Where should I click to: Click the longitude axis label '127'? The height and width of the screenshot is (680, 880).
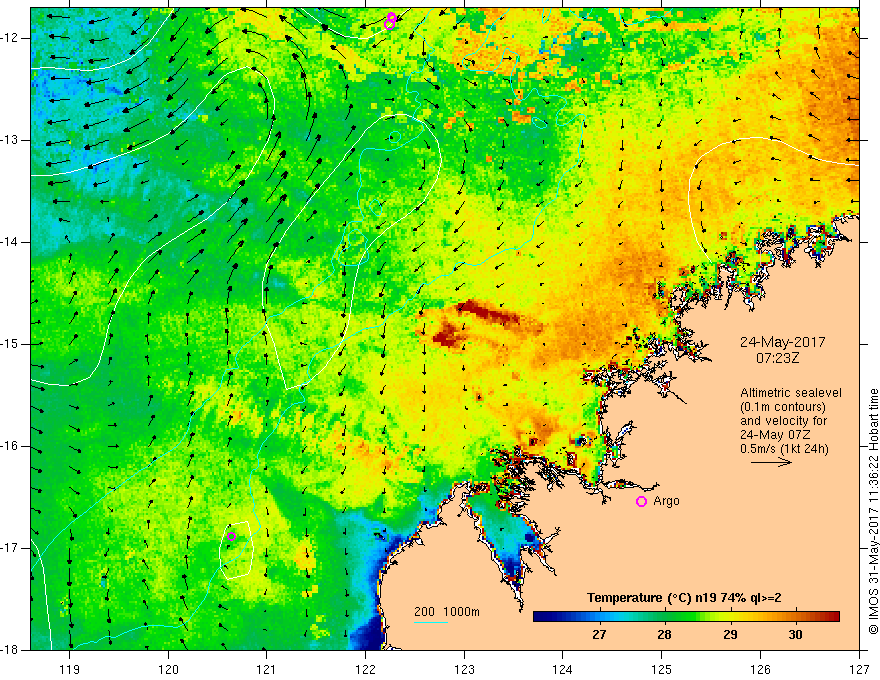click(859, 669)
